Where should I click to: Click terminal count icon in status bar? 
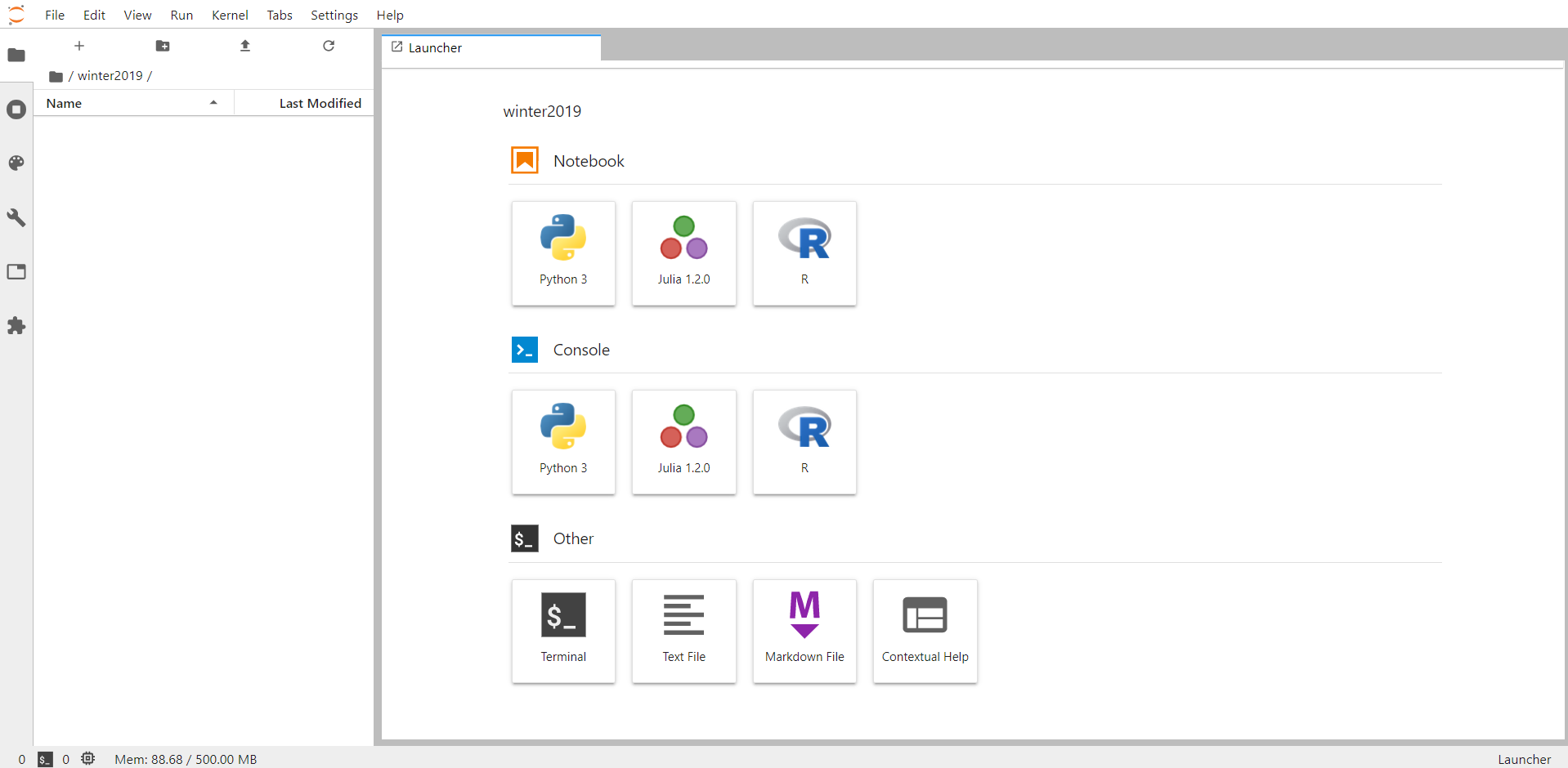(46, 759)
